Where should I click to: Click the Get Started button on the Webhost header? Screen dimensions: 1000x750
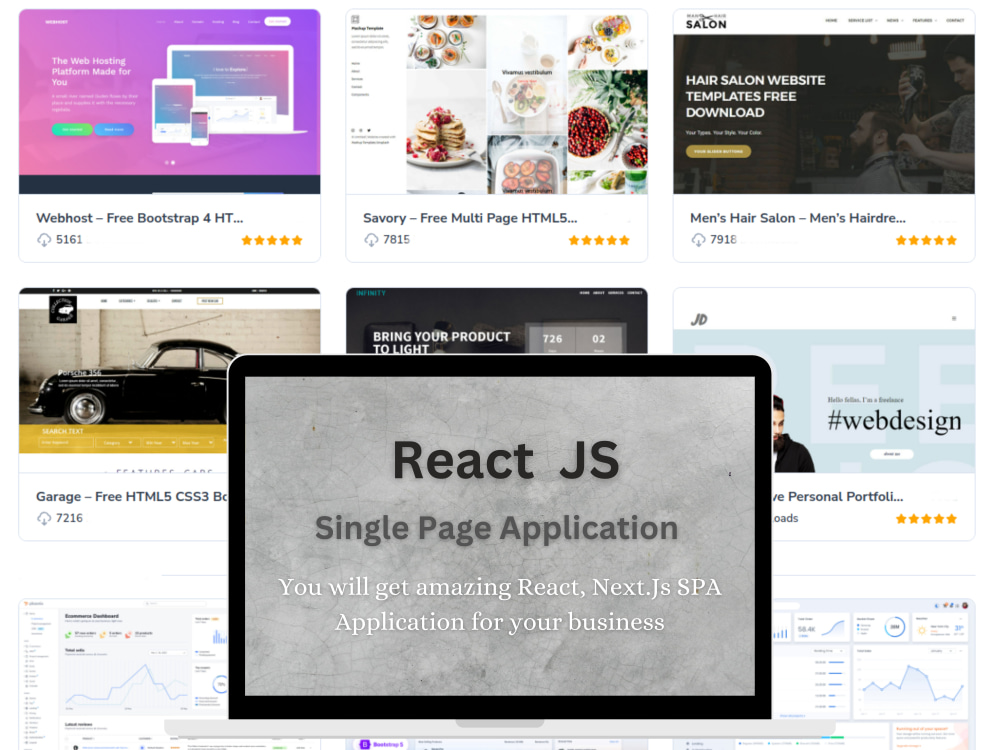coord(277,22)
